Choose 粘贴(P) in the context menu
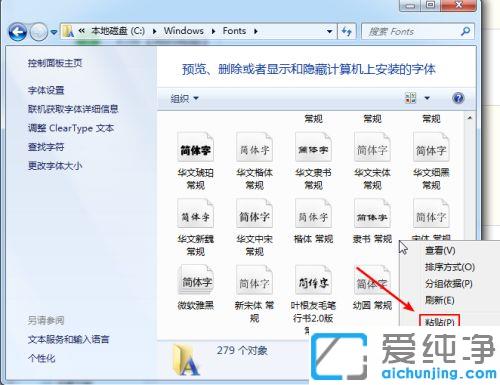This screenshot has height=385, width=500. coord(440,321)
